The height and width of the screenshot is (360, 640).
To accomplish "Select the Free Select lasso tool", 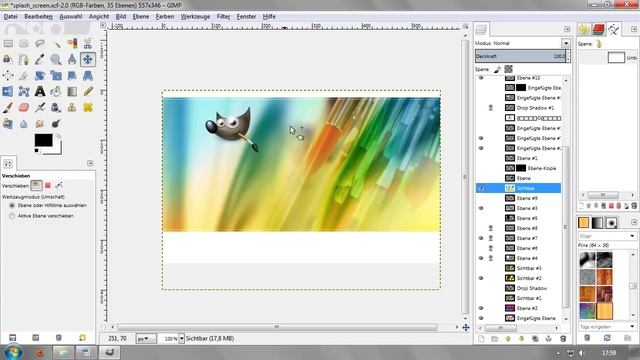I will click(40, 43).
